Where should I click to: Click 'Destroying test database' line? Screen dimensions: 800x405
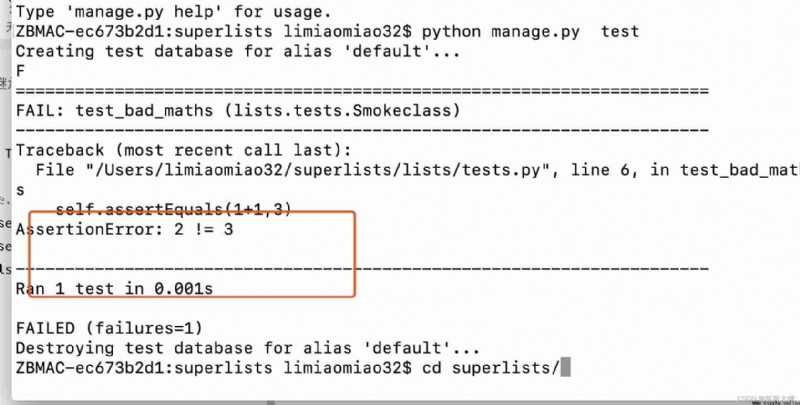point(248,348)
